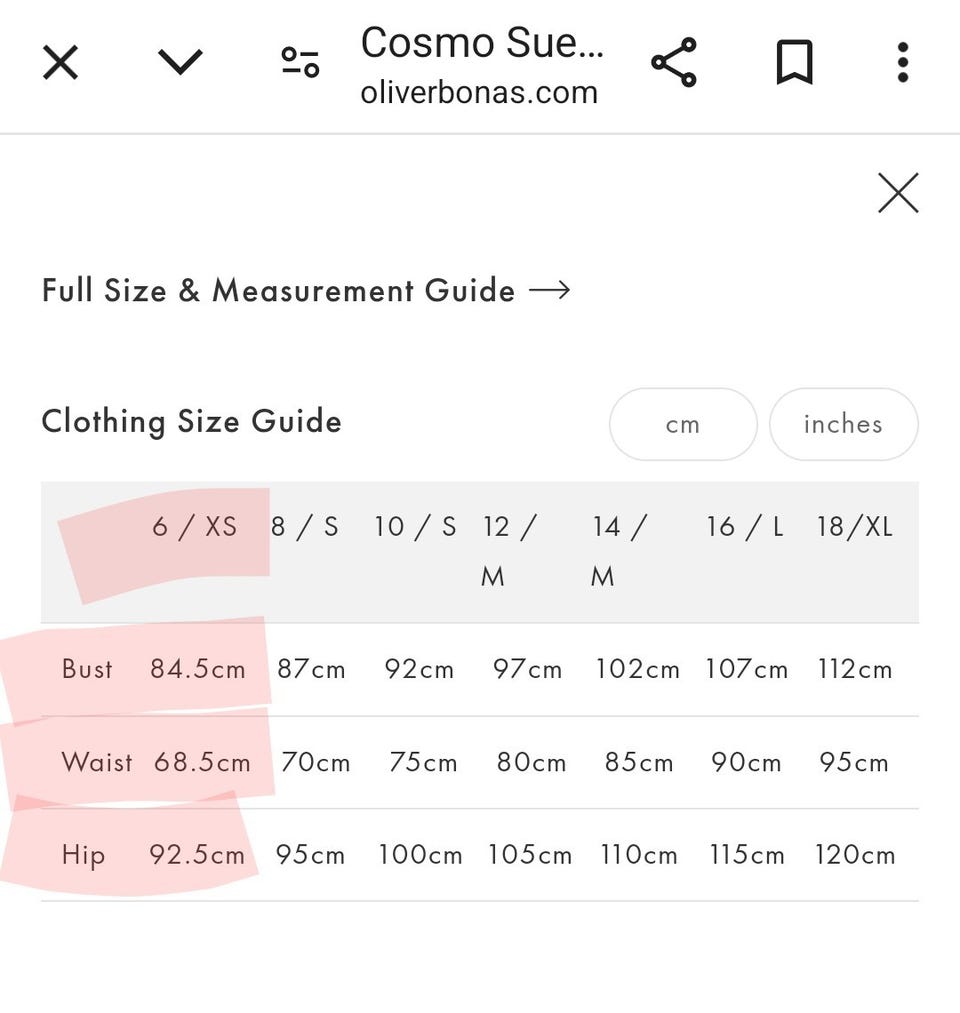Switch measurements to inches
The image size is (960, 1013).
(842, 424)
